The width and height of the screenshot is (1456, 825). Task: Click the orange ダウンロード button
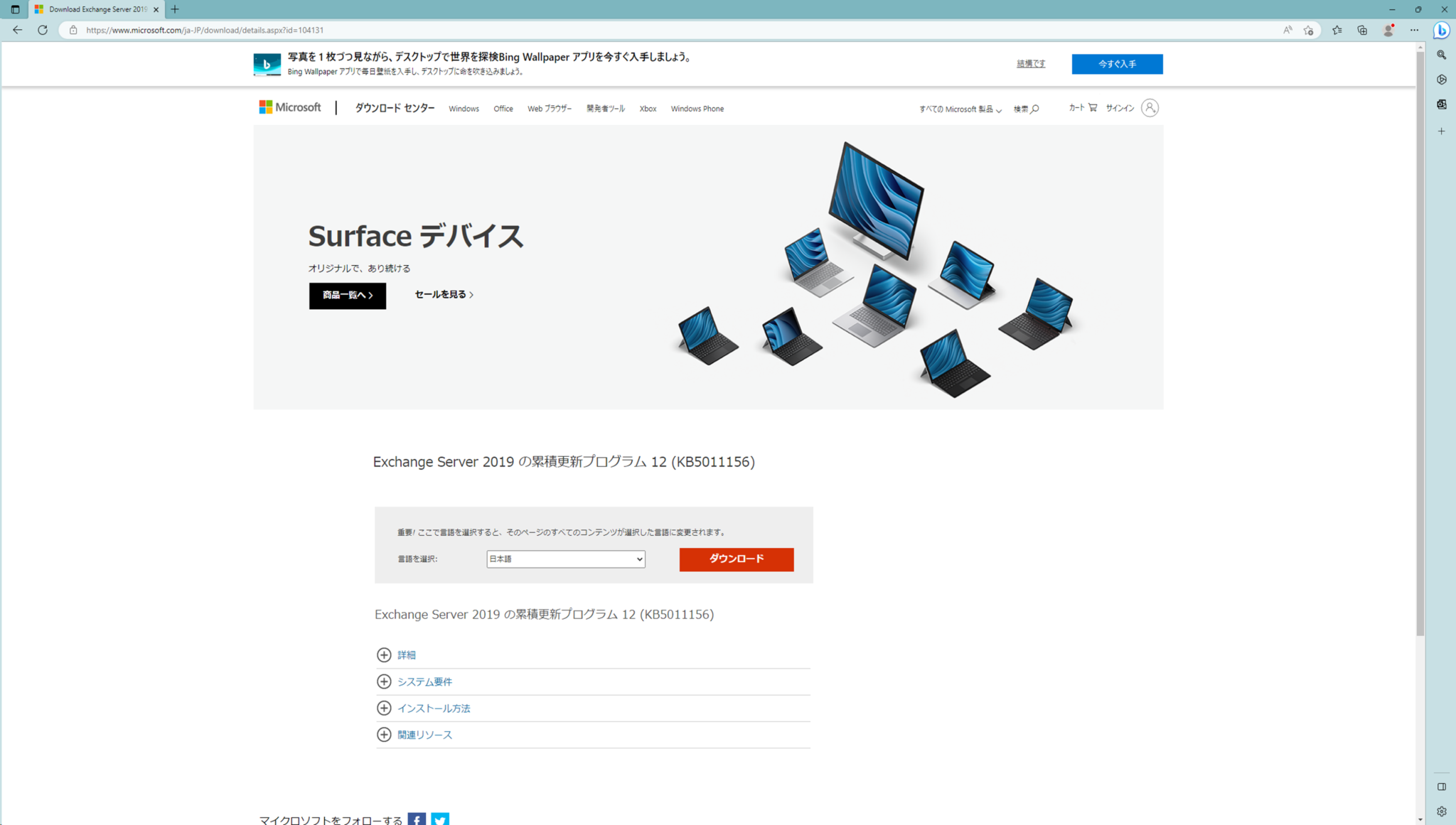(x=736, y=559)
